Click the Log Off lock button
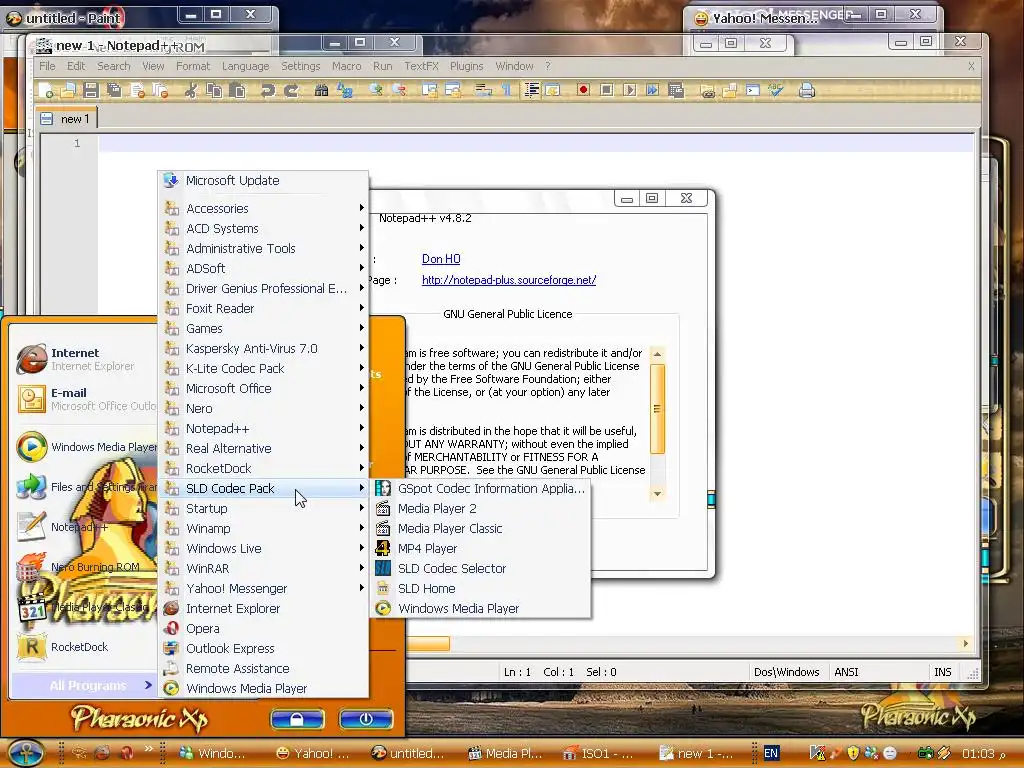The image size is (1024, 768). (x=297, y=719)
